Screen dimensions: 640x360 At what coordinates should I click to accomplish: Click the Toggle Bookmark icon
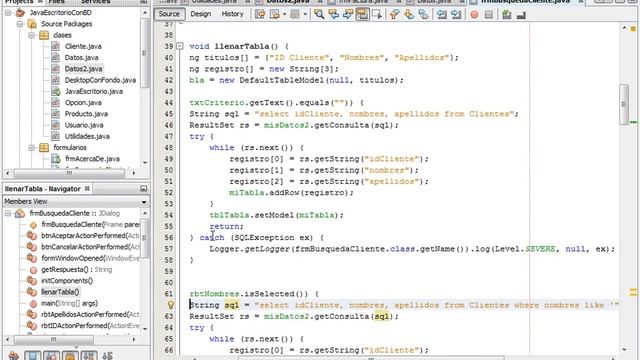point(424,15)
